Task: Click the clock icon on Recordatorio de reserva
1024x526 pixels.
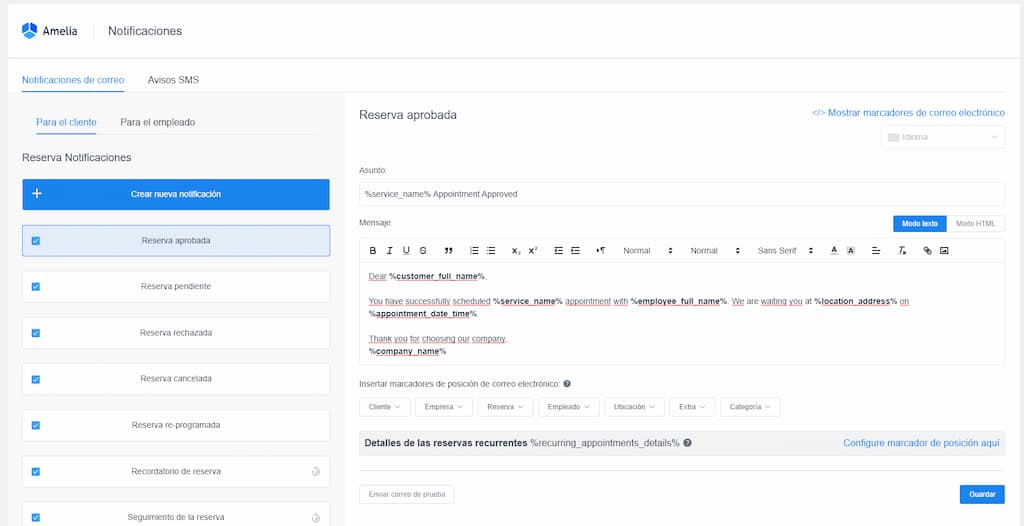Action: pos(316,471)
